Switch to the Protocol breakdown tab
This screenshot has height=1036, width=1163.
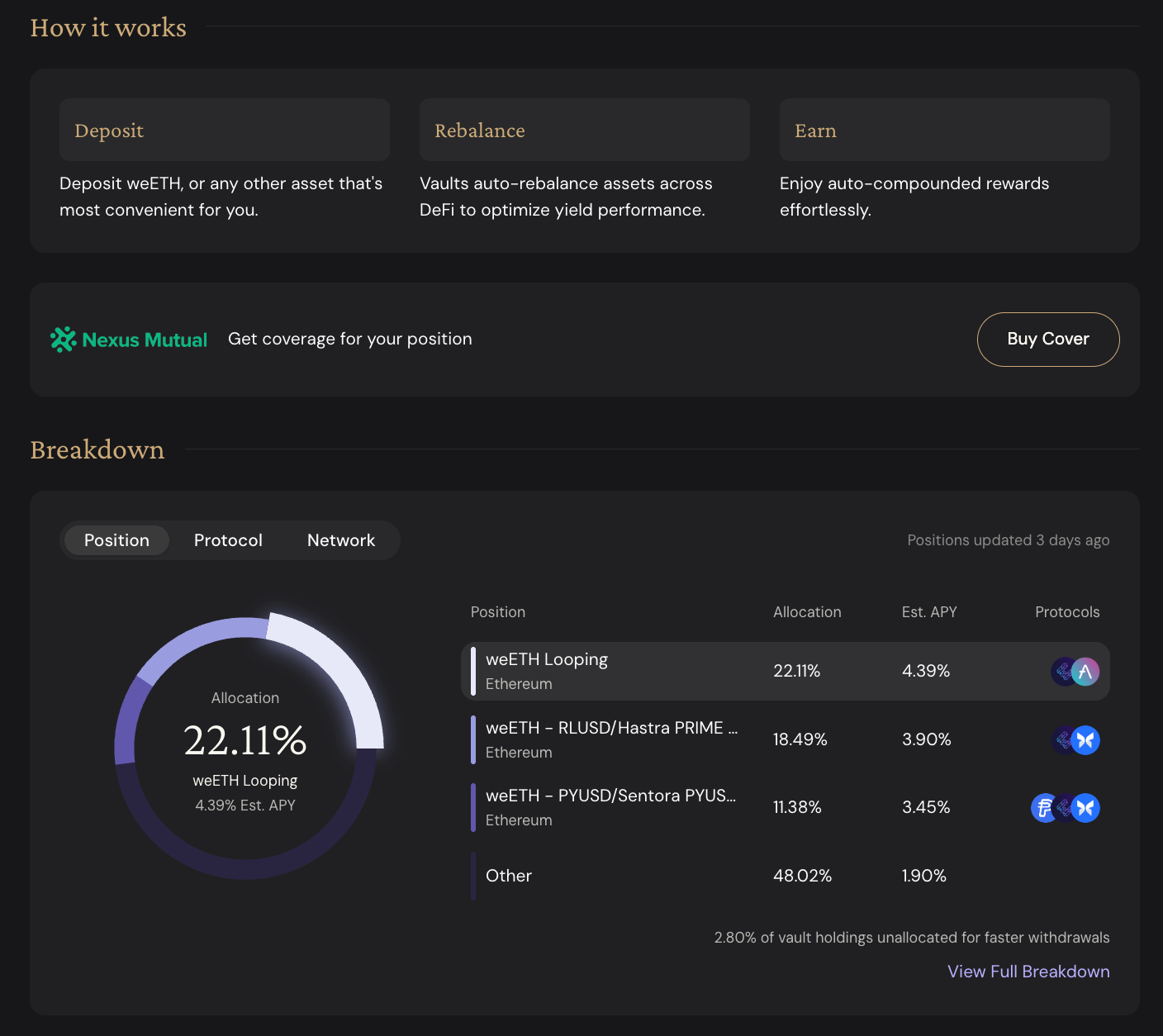click(x=228, y=540)
